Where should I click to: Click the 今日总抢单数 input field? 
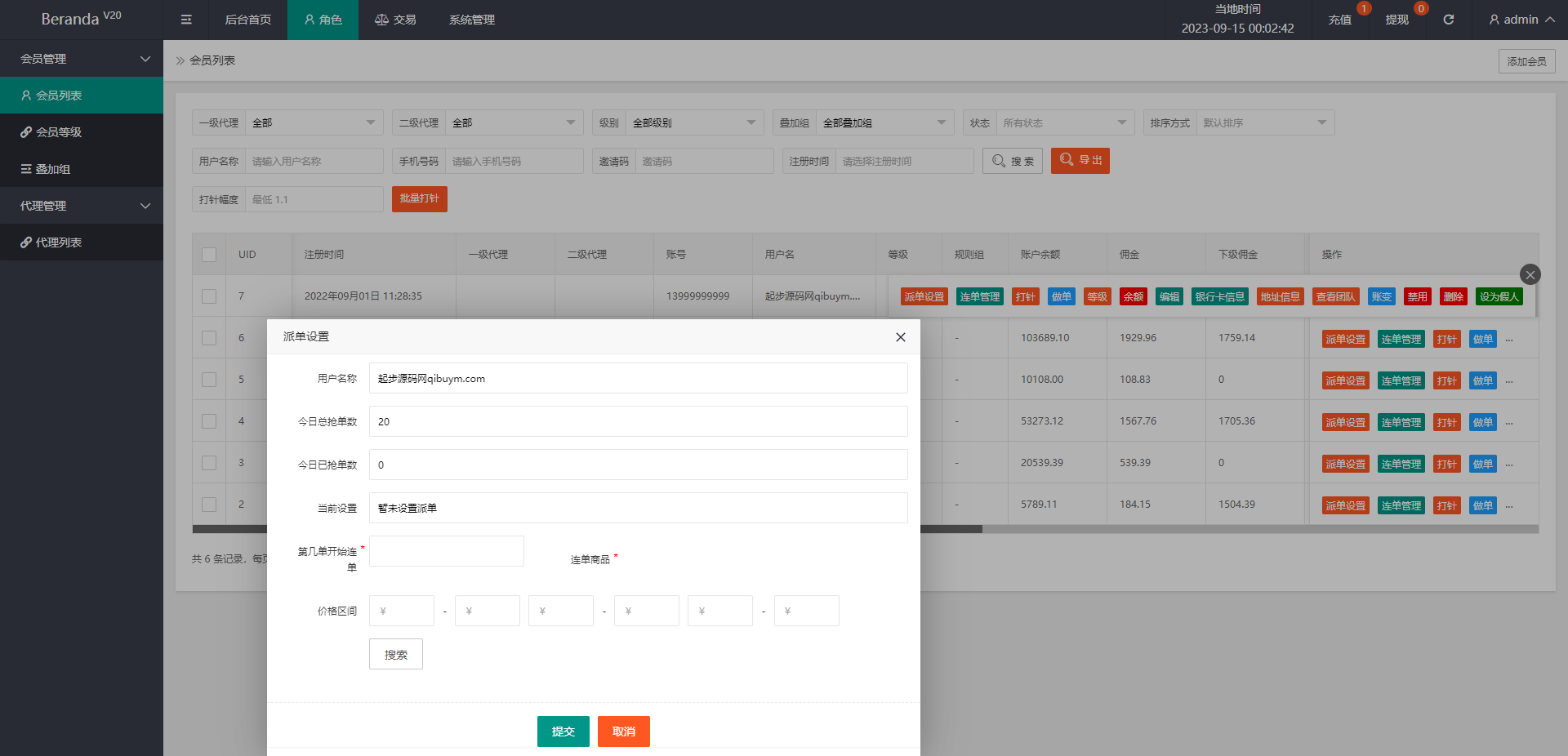638,422
